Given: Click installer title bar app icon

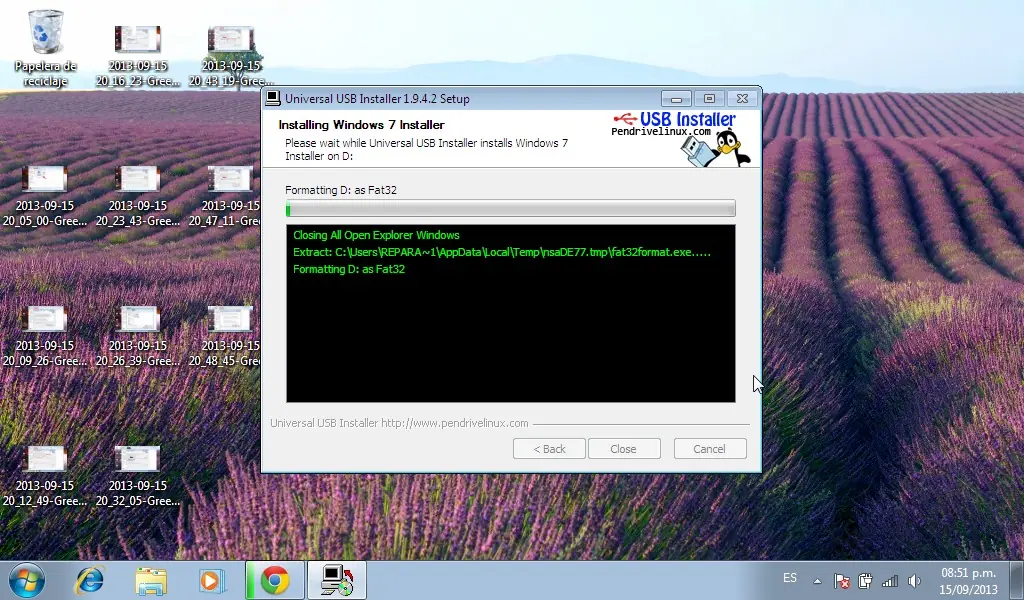Looking at the screenshot, I should click(273, 98).
